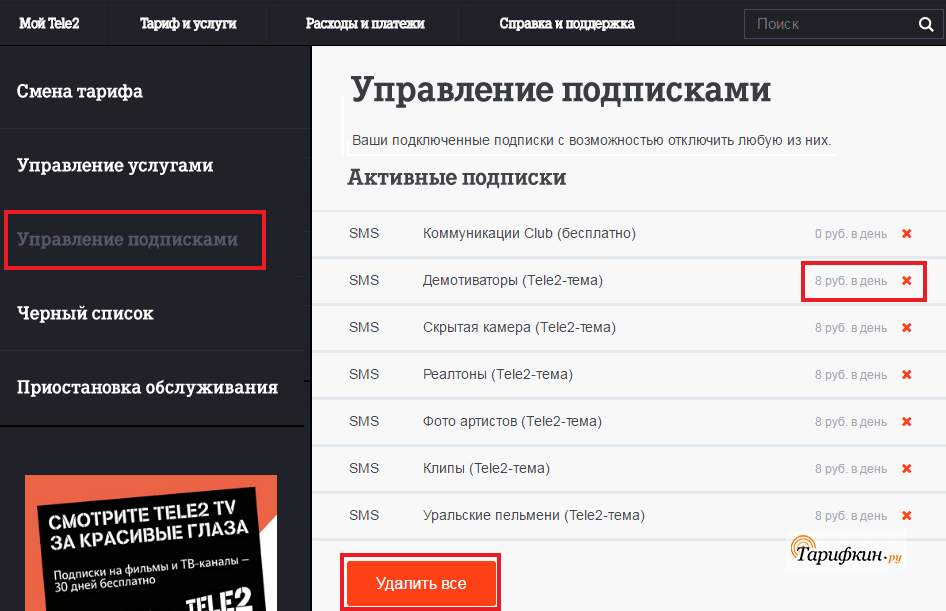Click Клипы price 8 руб. в день

(x=851, y=469)
